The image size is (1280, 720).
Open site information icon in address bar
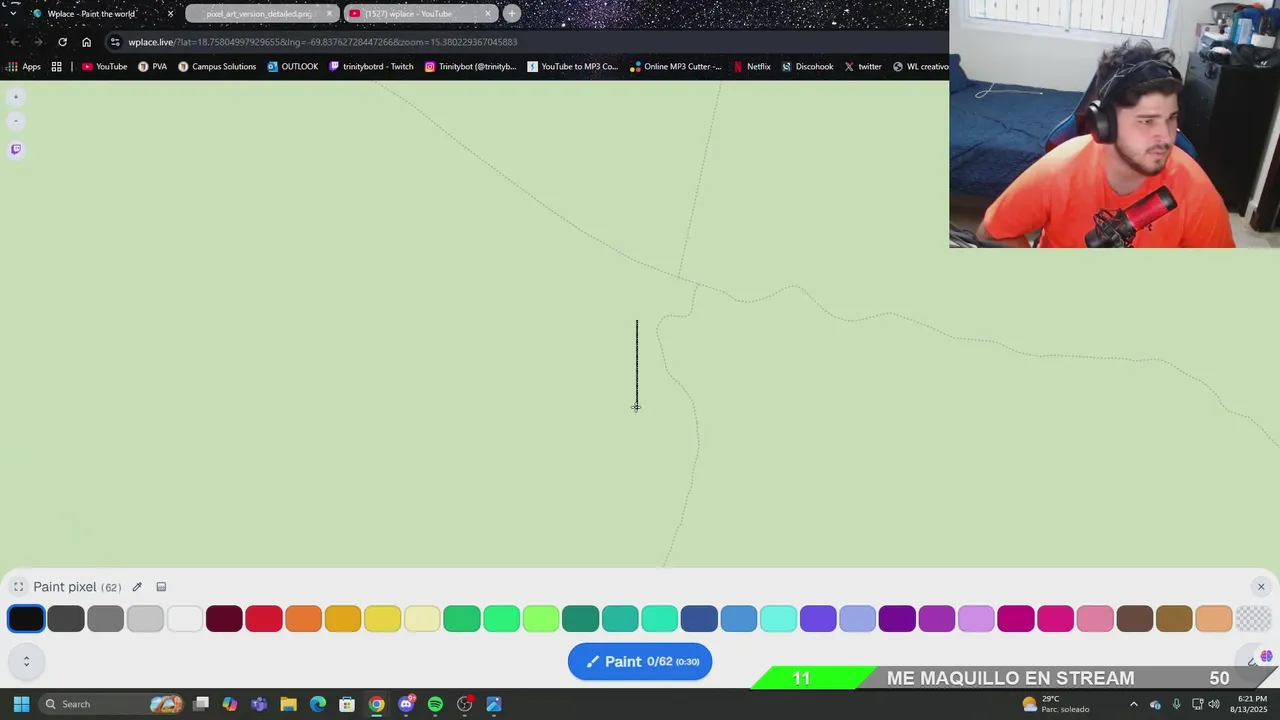click(x=116, y=42)
